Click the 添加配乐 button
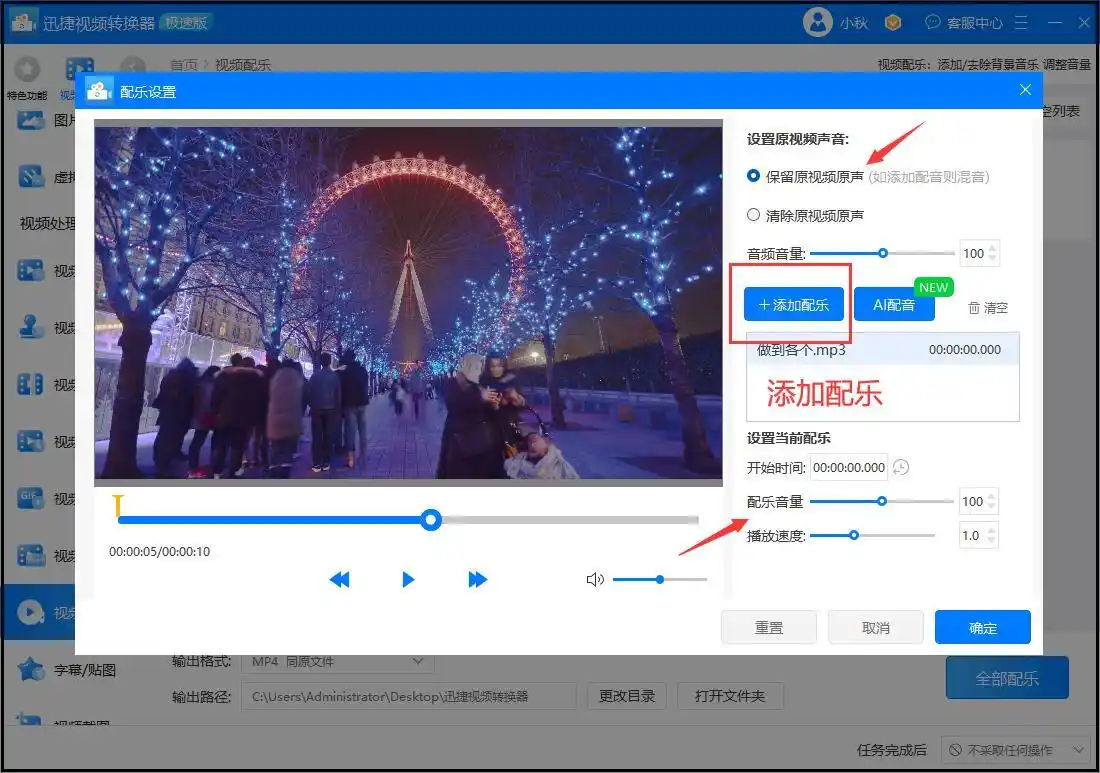The height and width of the screenshot is (773, 1100). (793, 305)
